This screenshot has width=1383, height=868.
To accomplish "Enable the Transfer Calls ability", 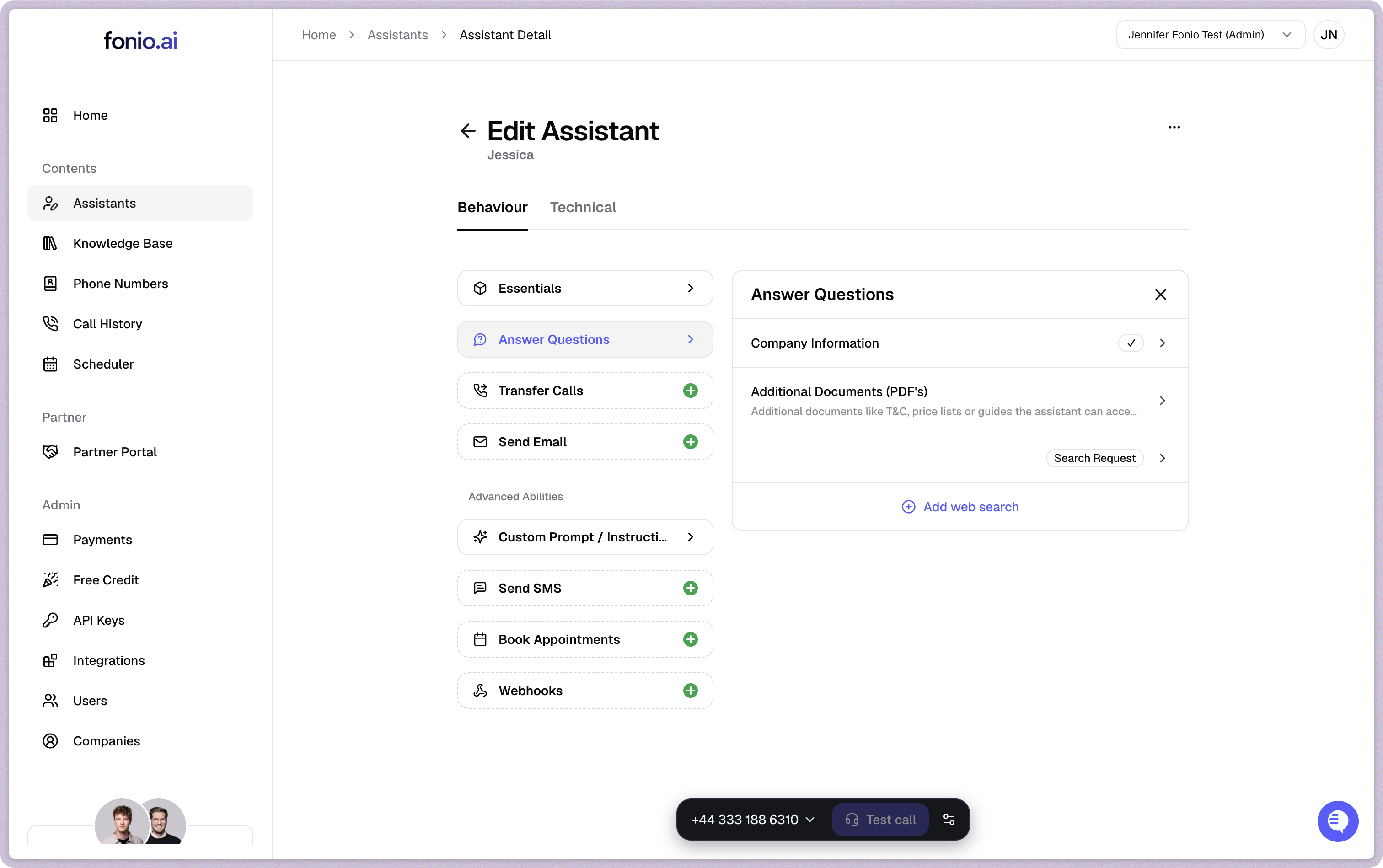I will pos(690,391).
